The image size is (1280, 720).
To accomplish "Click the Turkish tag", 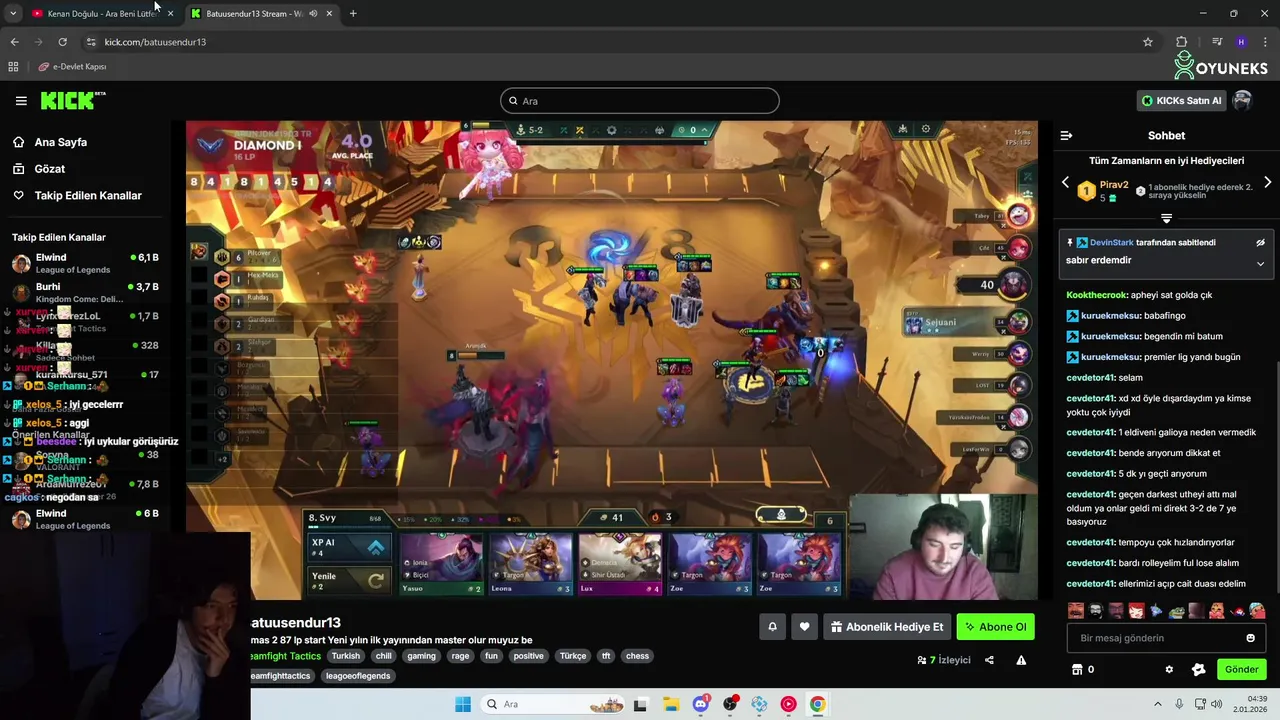I will (x=346, y=656).
